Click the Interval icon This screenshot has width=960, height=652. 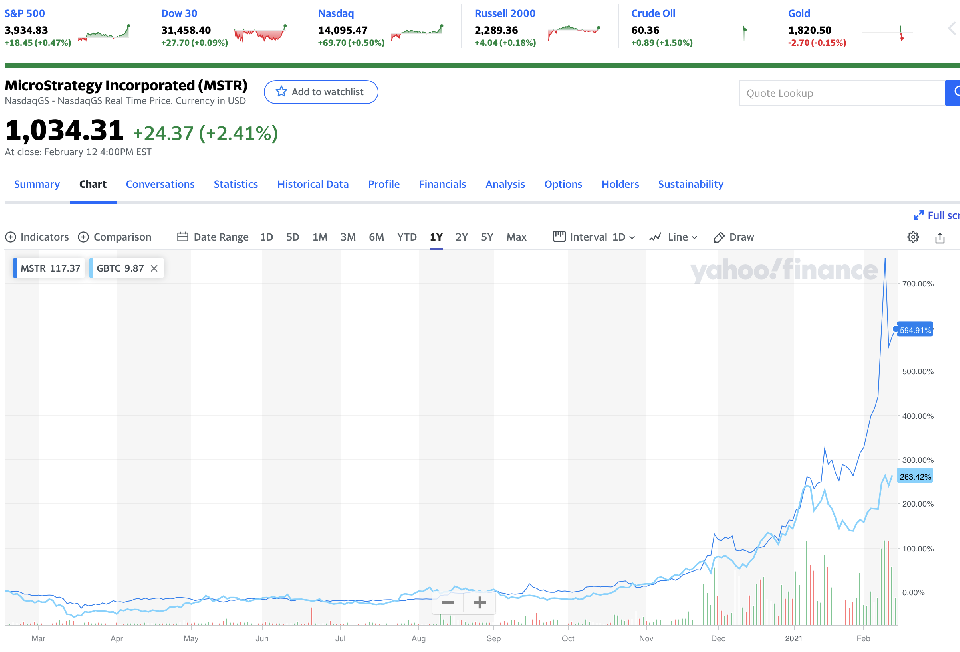(559, 236)
